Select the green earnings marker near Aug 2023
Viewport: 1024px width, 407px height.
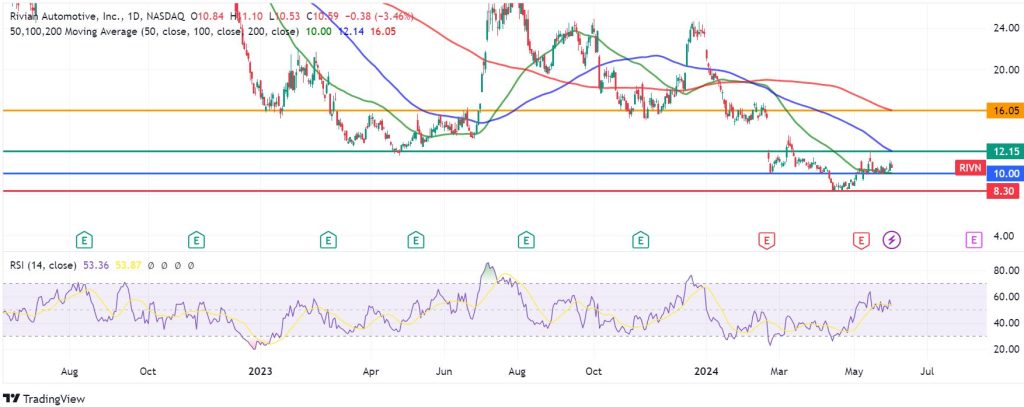coord(526,240)
